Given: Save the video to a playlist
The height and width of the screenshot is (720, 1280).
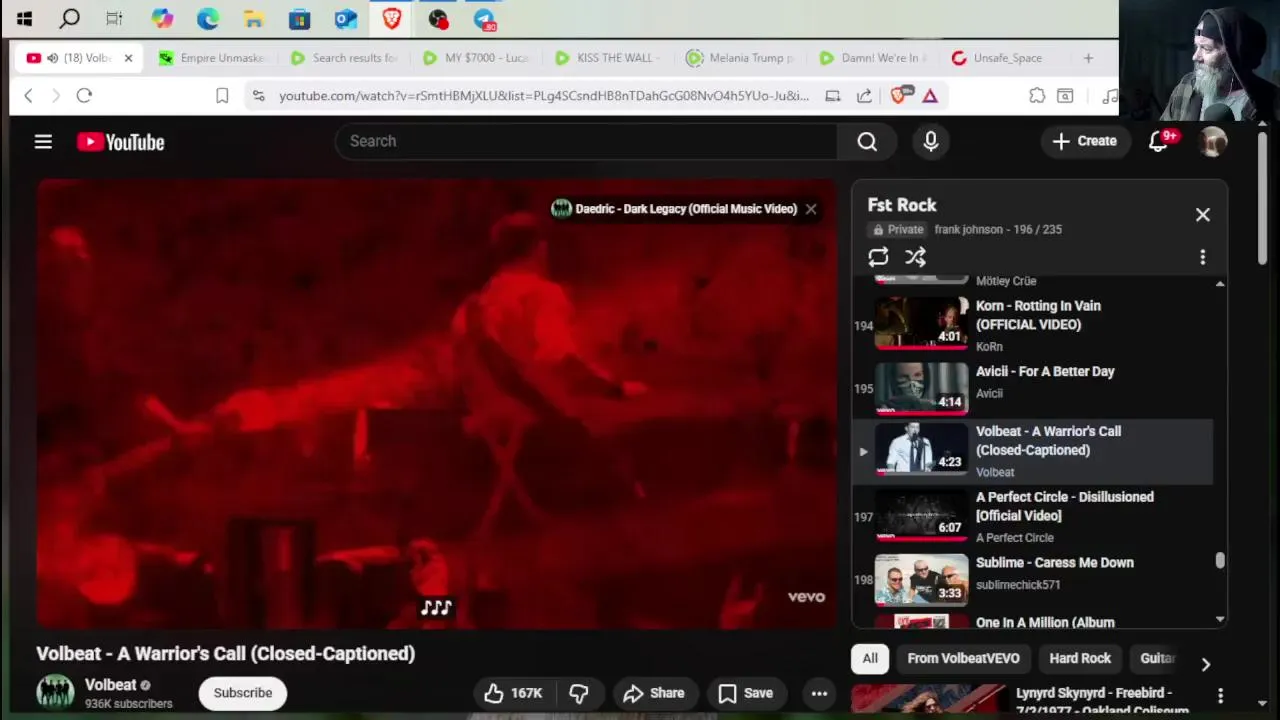Looking at the screenshot, I should 746,693.
